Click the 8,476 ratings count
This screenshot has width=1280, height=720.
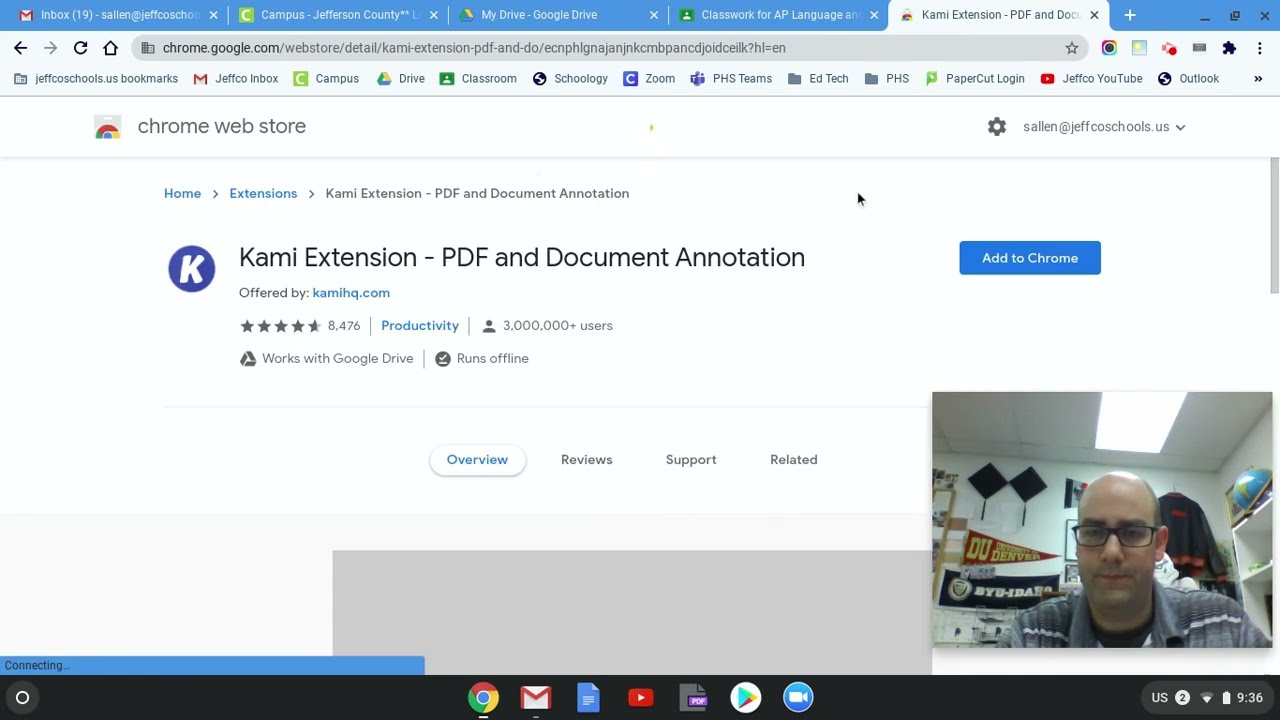click(x=344, y=326)
